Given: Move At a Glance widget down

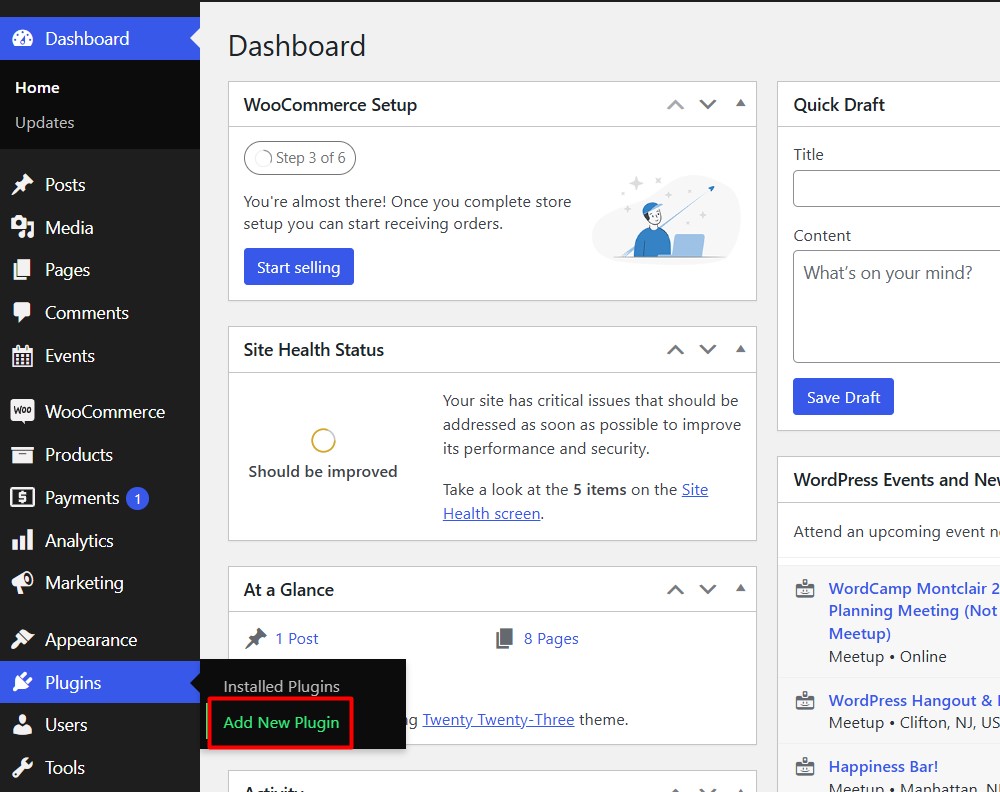Looking at the screenshot, I should click(708, 589).
